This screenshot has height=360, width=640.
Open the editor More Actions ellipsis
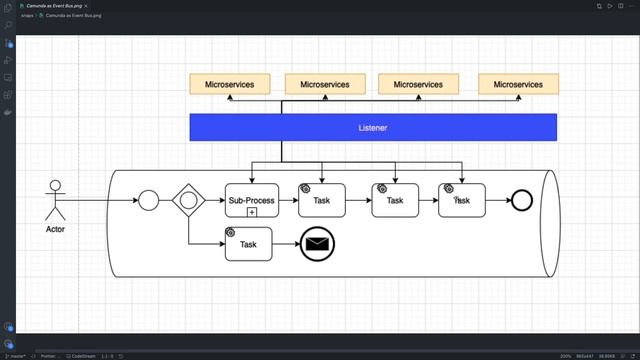tap(631, 6)
